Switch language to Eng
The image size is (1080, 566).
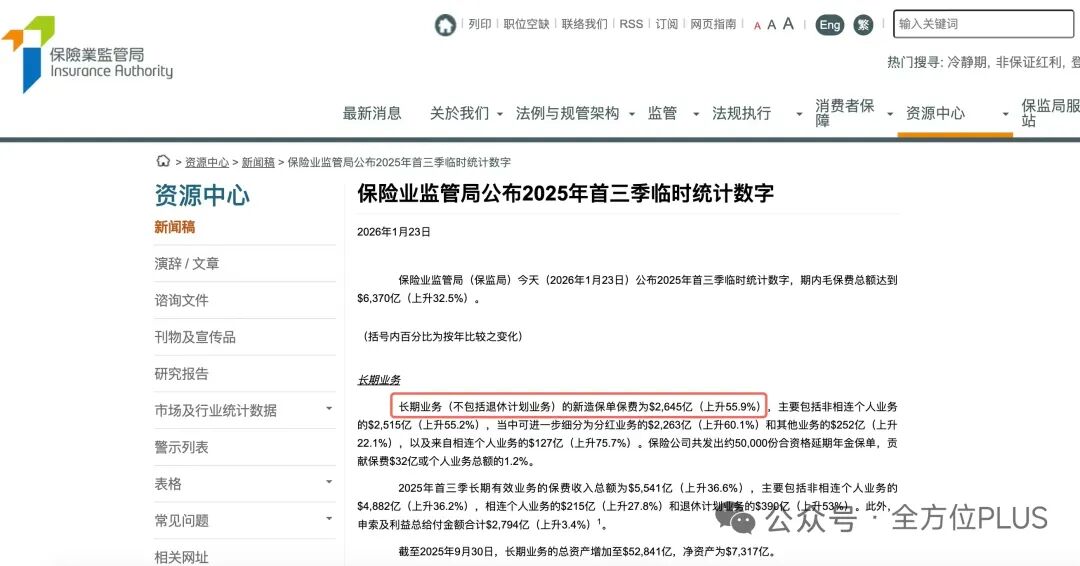pos(829,25)
